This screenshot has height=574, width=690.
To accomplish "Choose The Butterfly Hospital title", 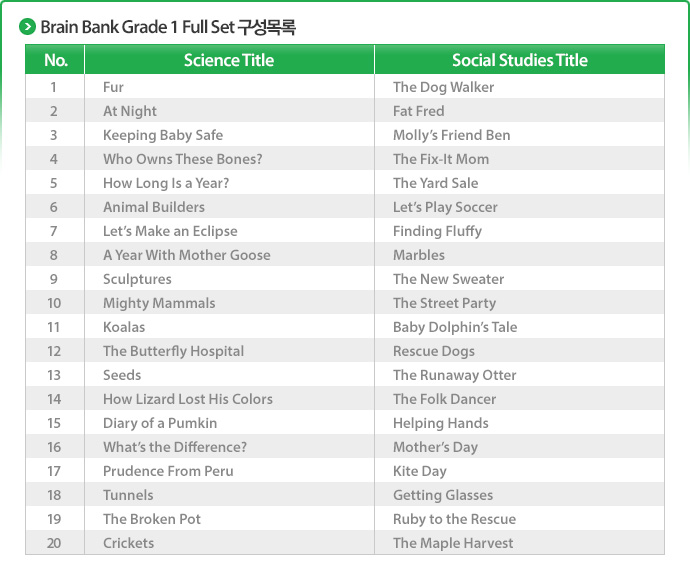I will tap(173, 351).
